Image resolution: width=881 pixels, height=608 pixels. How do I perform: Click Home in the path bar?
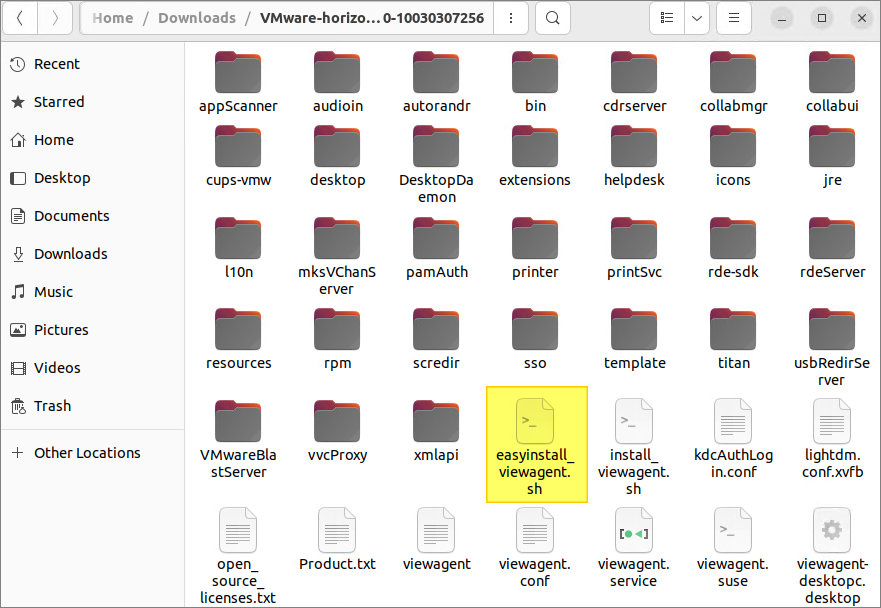112,18
